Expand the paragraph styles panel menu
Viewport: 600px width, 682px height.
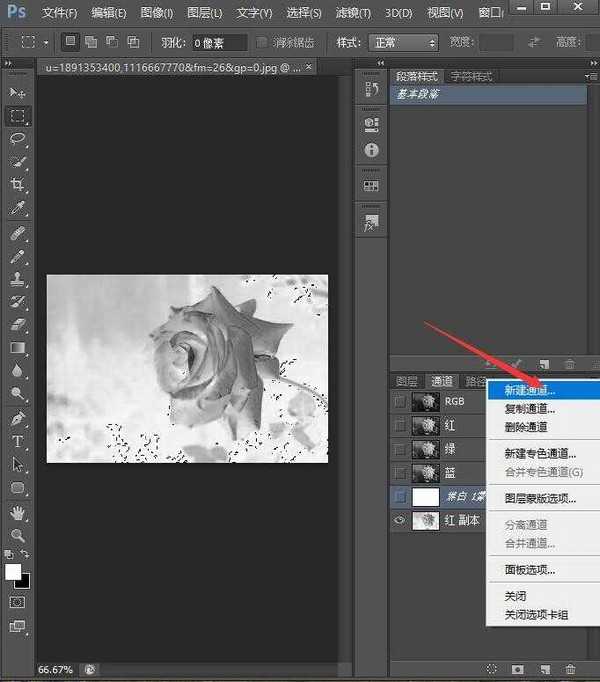coord(594,75)
